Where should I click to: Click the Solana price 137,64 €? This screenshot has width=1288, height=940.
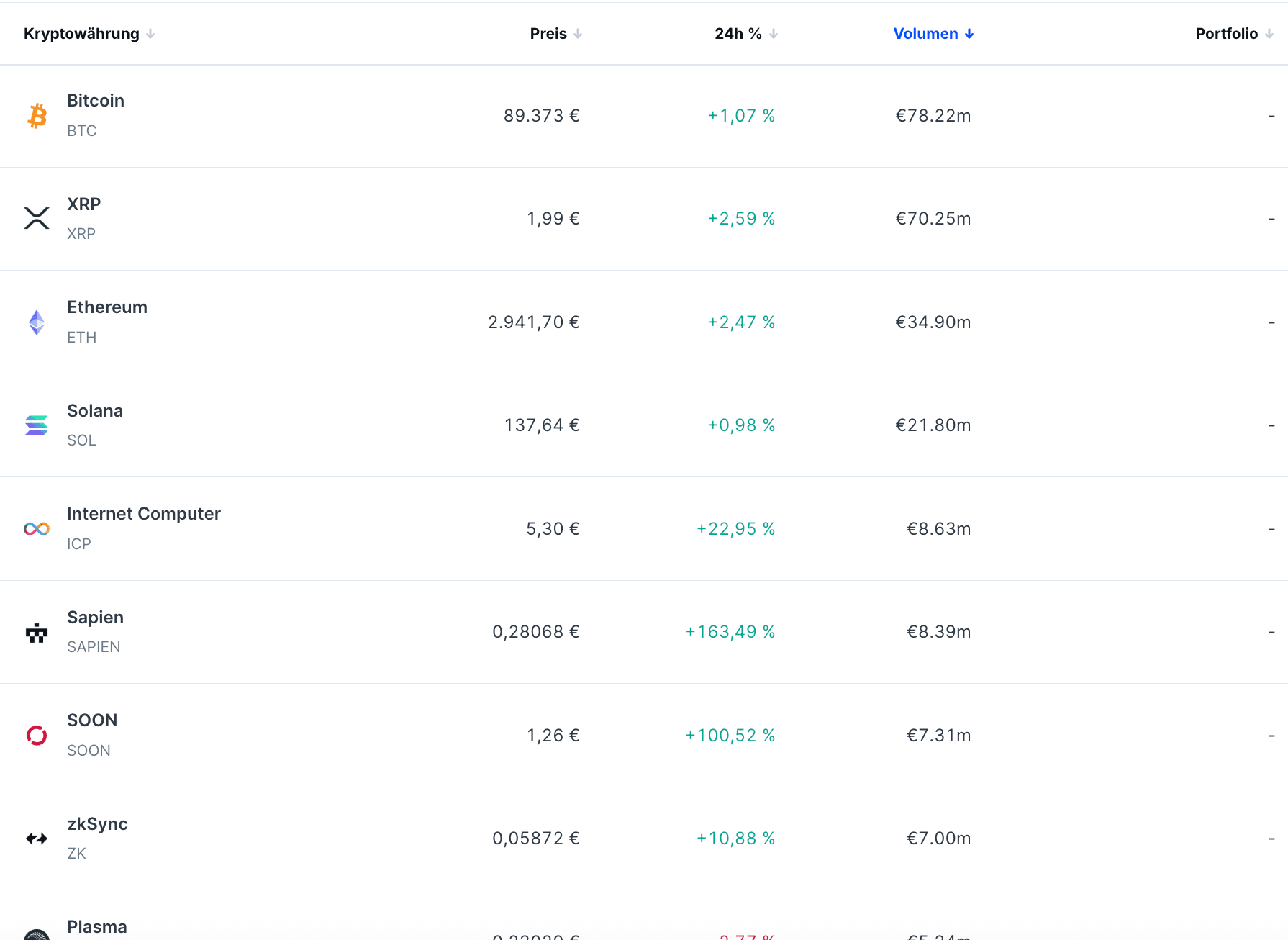(542, 425)
